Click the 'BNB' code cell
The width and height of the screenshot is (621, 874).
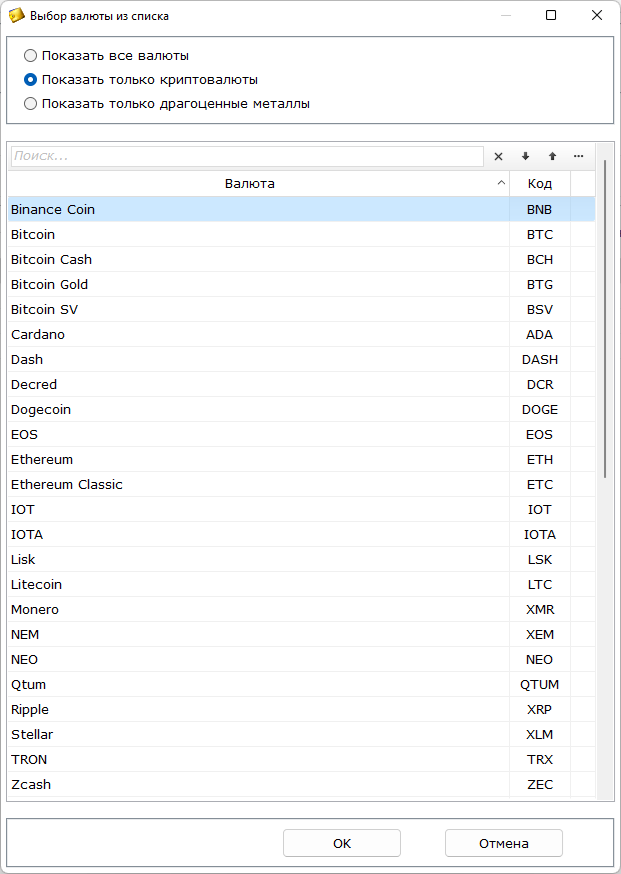tap(540, 210)
